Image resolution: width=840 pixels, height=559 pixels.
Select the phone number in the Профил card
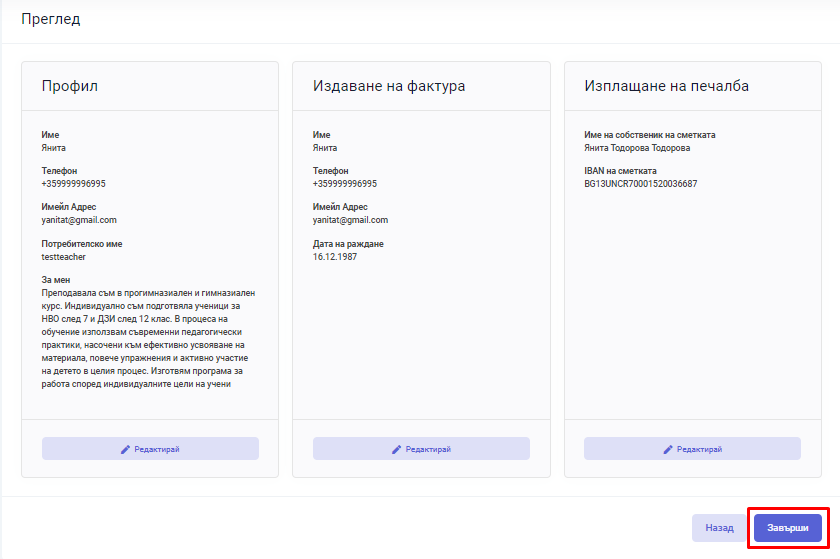coord(73,184)
